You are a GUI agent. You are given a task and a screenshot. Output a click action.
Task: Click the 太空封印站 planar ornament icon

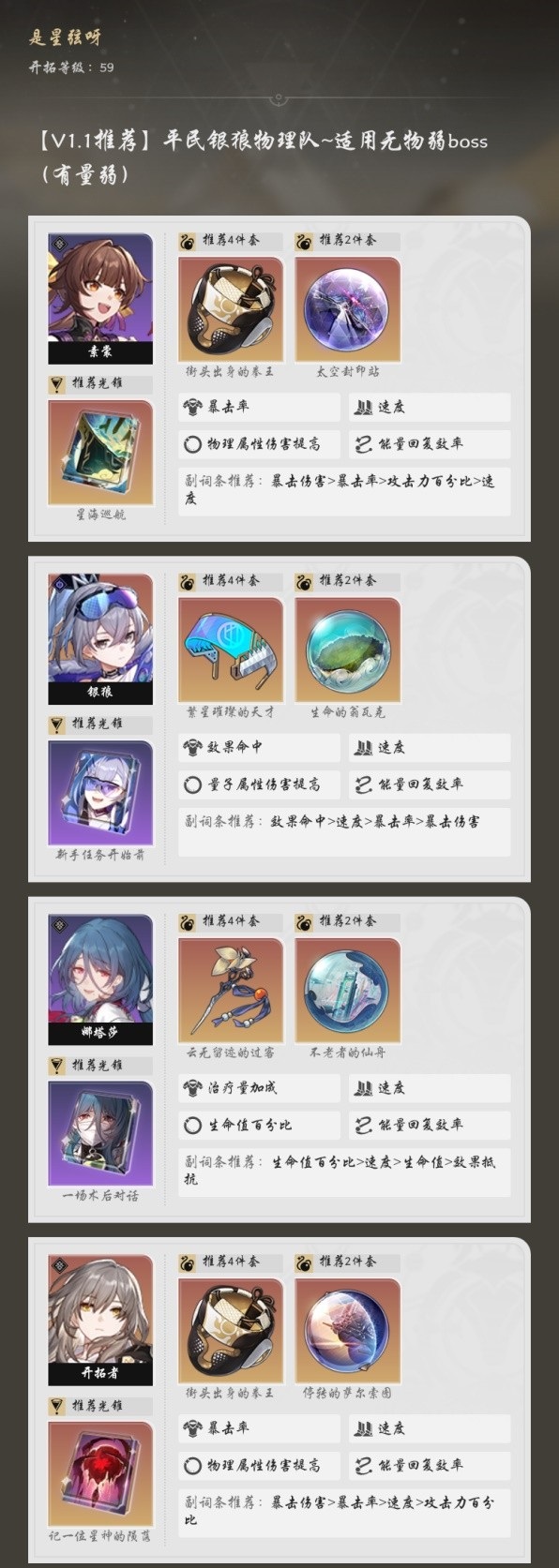pos(347,309)
